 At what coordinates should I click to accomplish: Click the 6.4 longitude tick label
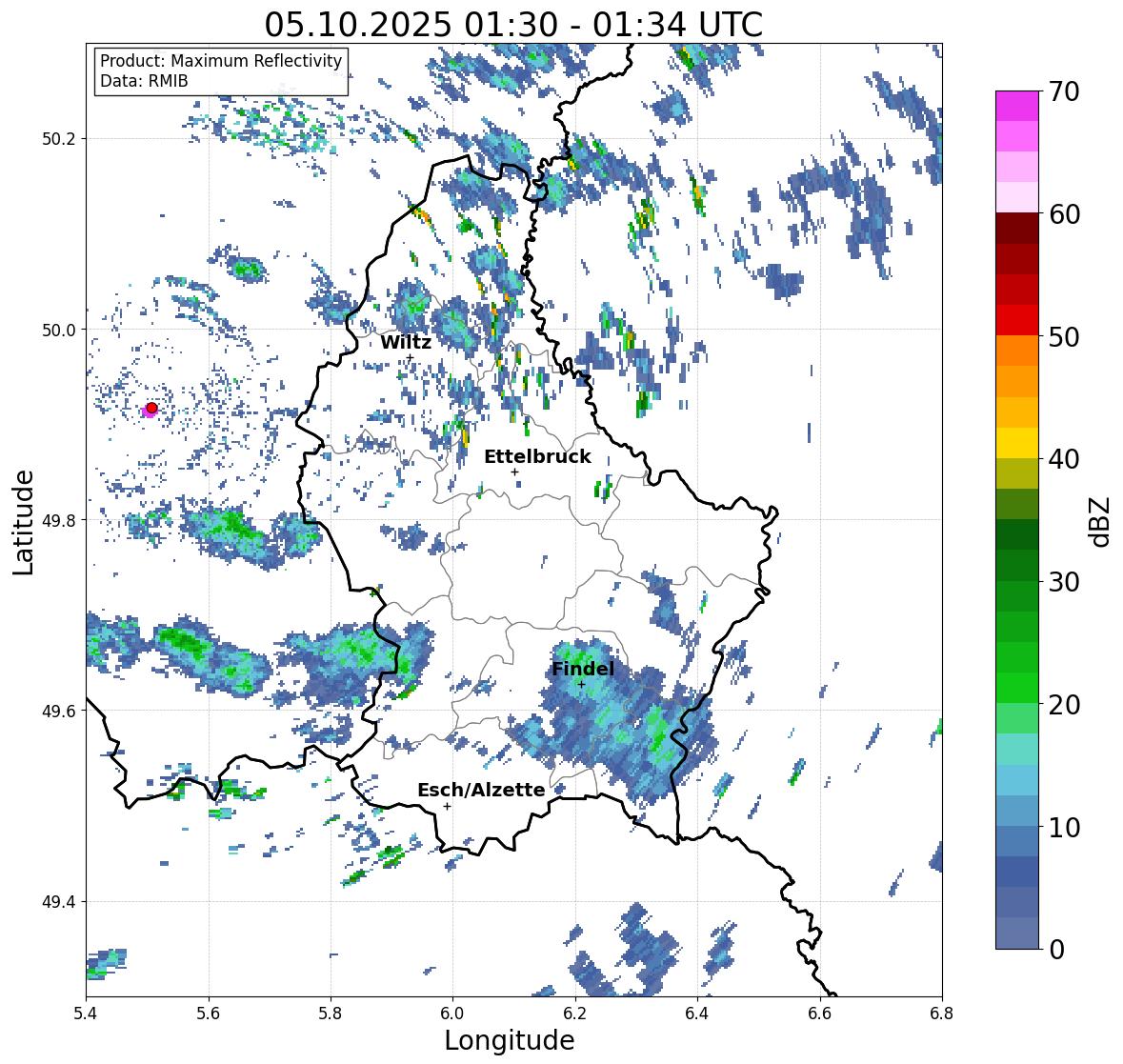697,1014
